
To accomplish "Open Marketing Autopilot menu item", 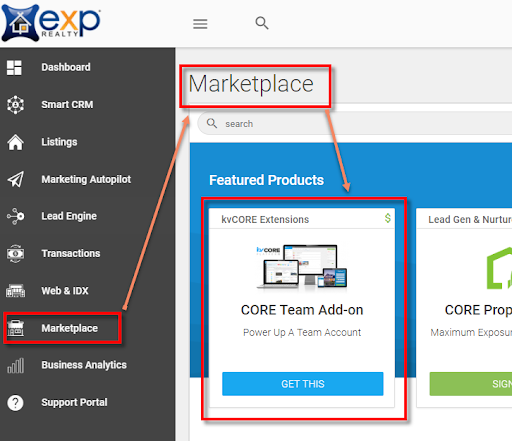I will click(x=86, y=179).
